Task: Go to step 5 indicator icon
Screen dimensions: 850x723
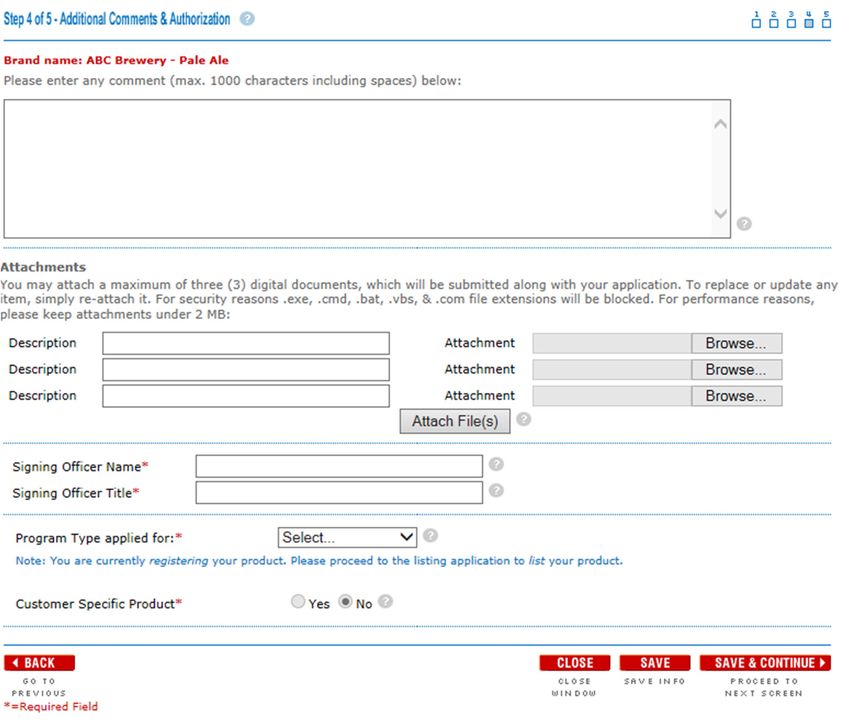Action: (826, 20)
